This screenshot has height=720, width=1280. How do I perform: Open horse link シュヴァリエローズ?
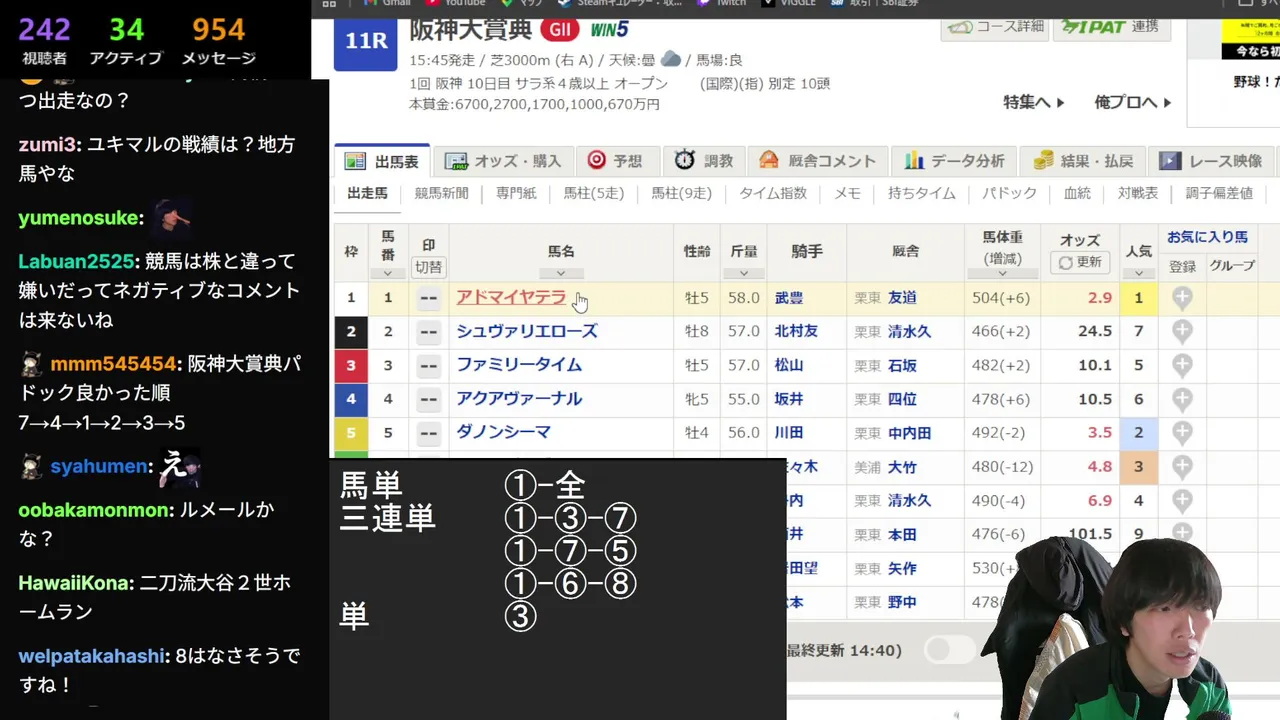point(527,332)
